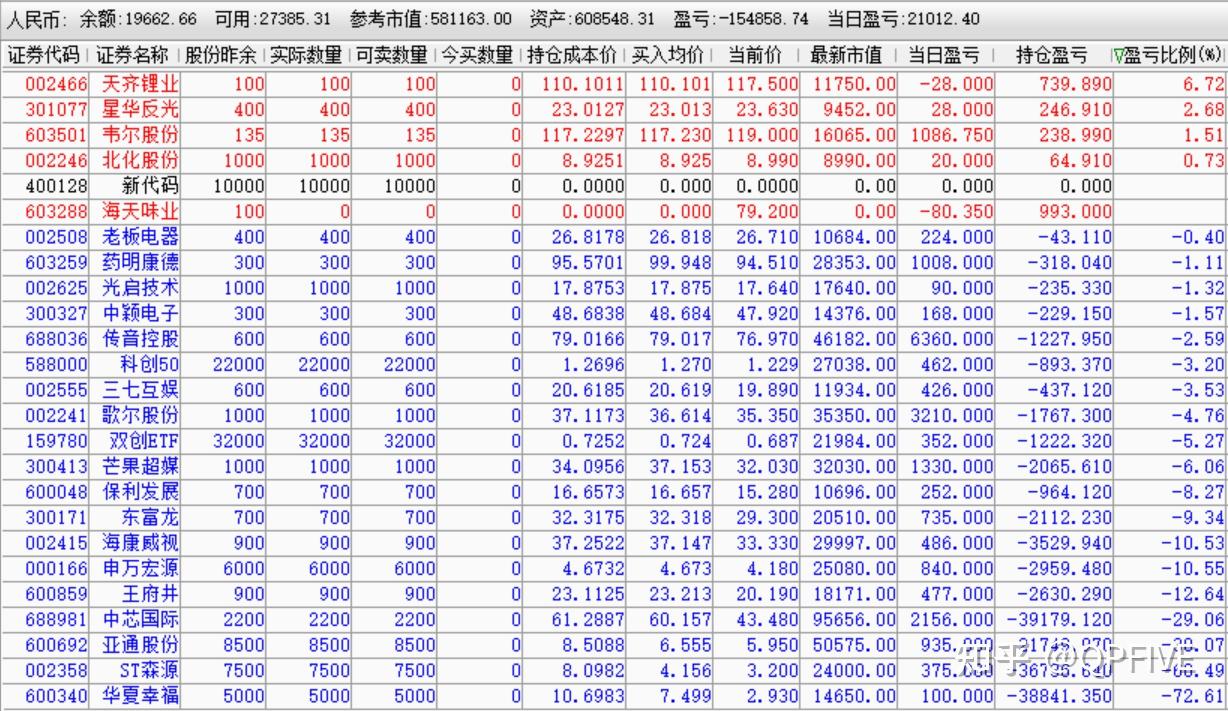The width and height of the screenshot is (1228, 711).
Task: Click the 实际数量 column header
Action: coord(307,55)
